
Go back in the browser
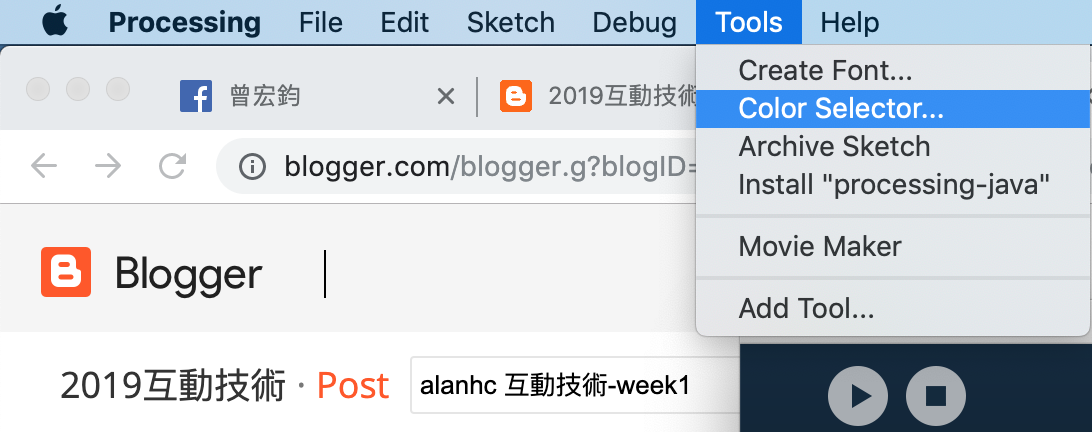[x=44, y=167]
